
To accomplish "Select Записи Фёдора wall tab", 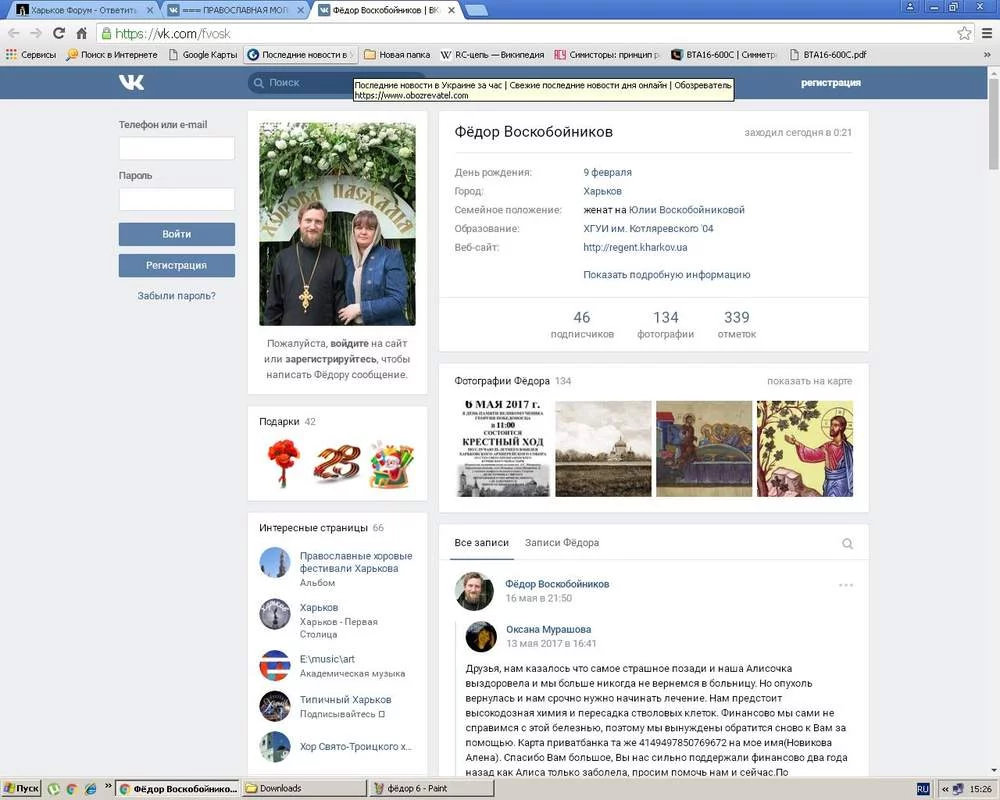I will [562, 543].
